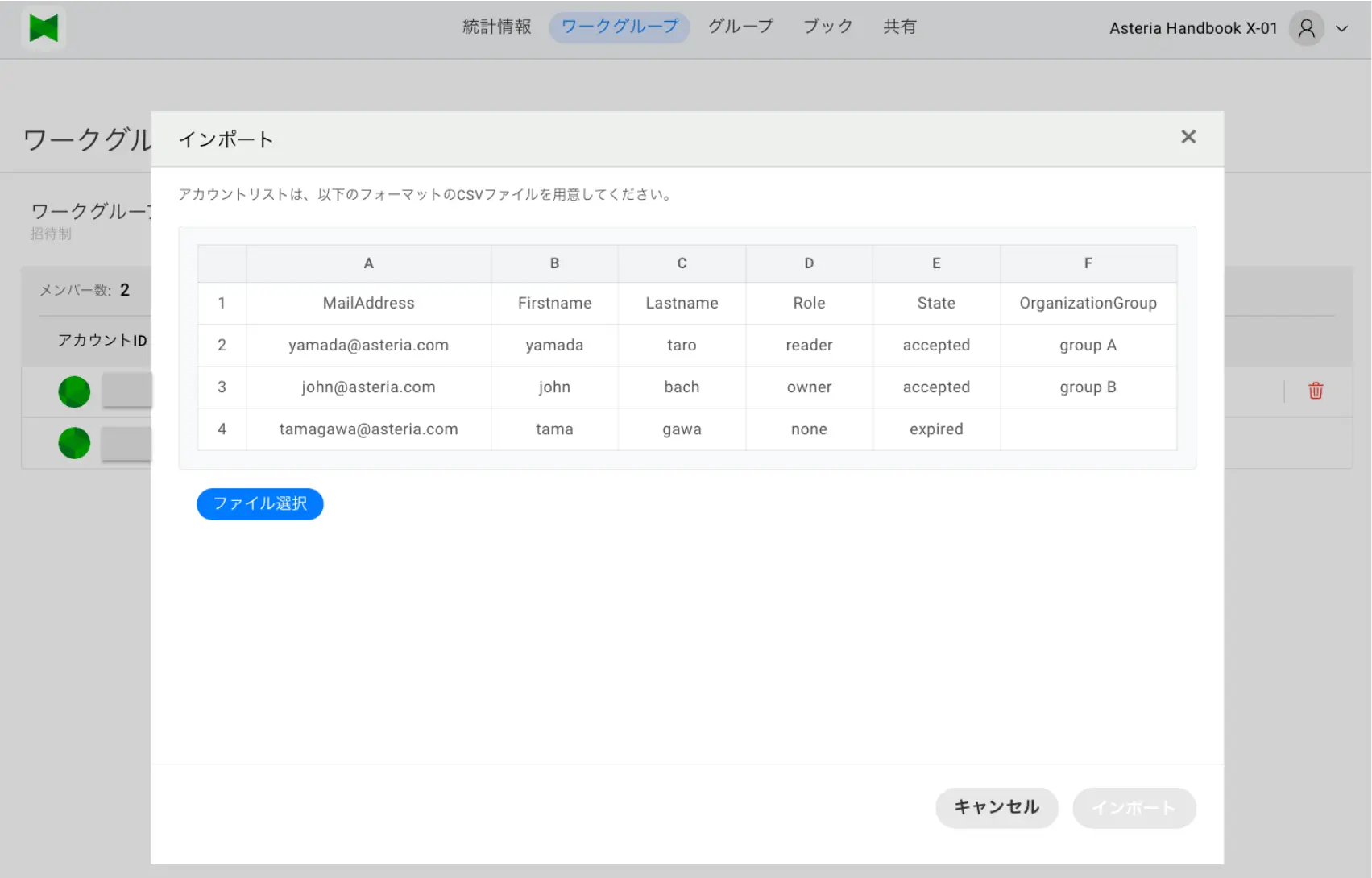
Task: Click column letter A header
Action: click(369, 263)
